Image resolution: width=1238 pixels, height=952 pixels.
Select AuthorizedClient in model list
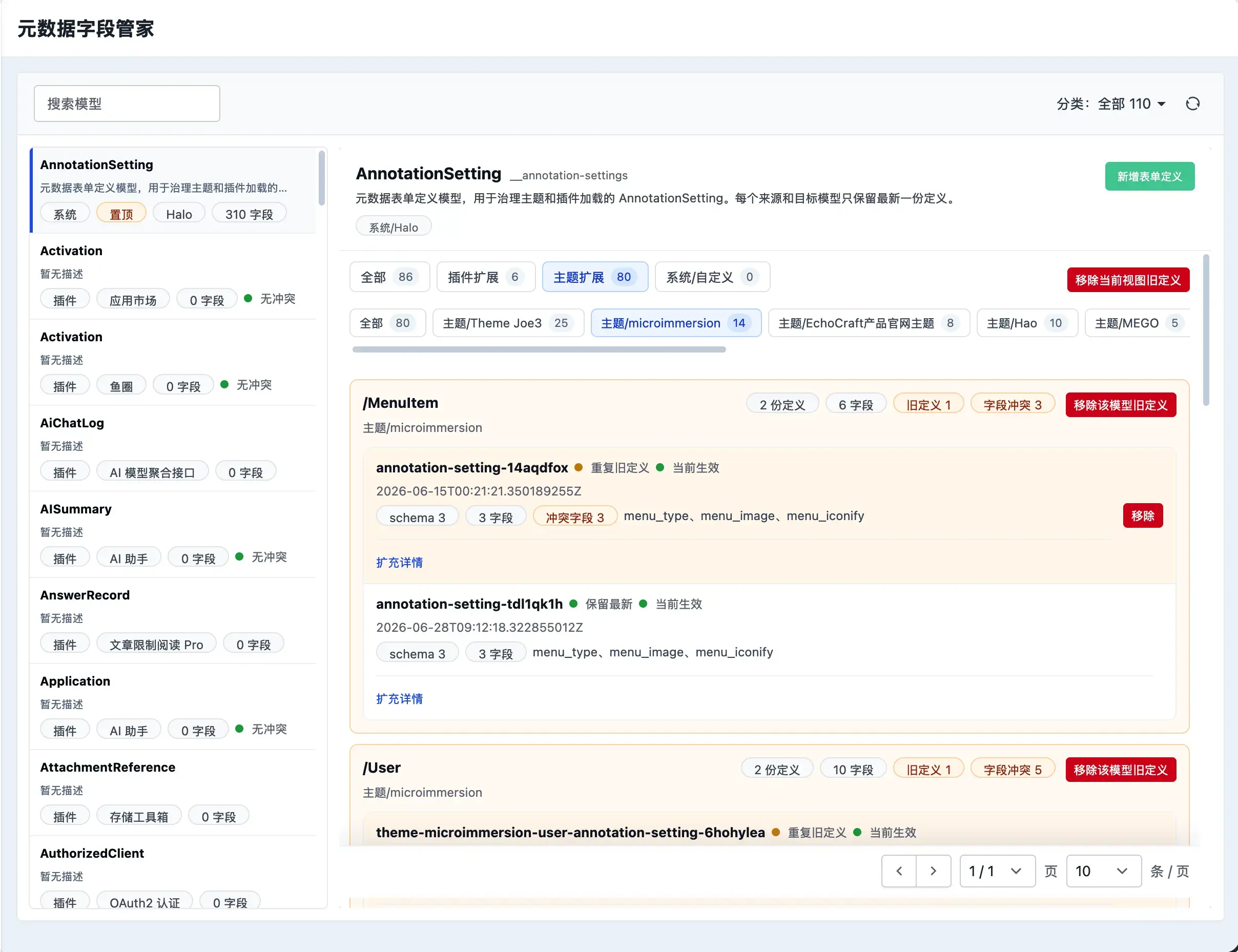[173, 873]
